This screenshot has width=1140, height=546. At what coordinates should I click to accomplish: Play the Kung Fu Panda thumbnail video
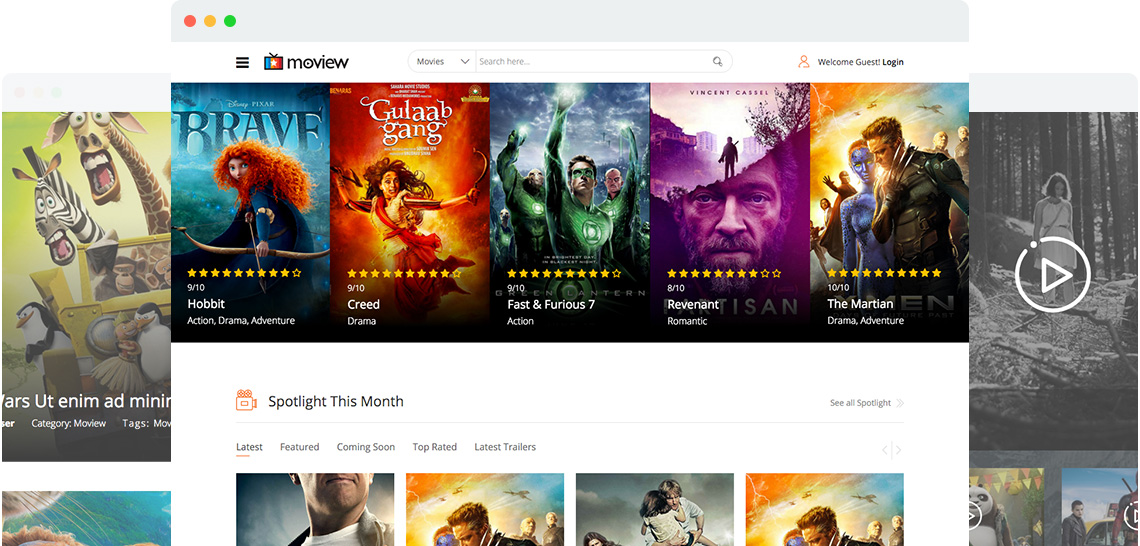pos(971,515)
